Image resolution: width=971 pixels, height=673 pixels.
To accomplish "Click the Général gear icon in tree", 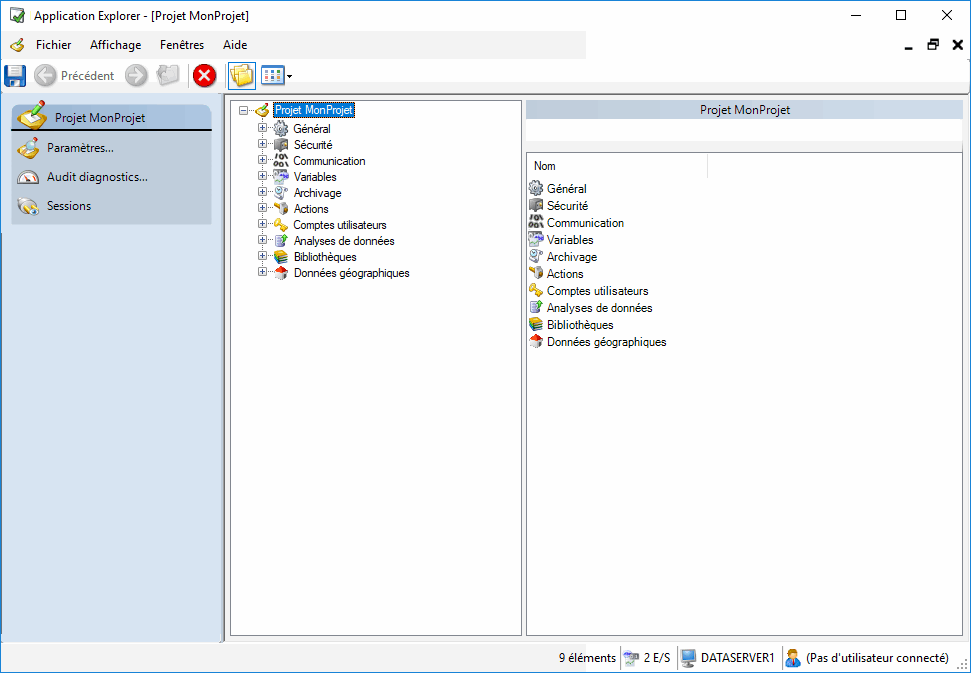I will [281, 128].
